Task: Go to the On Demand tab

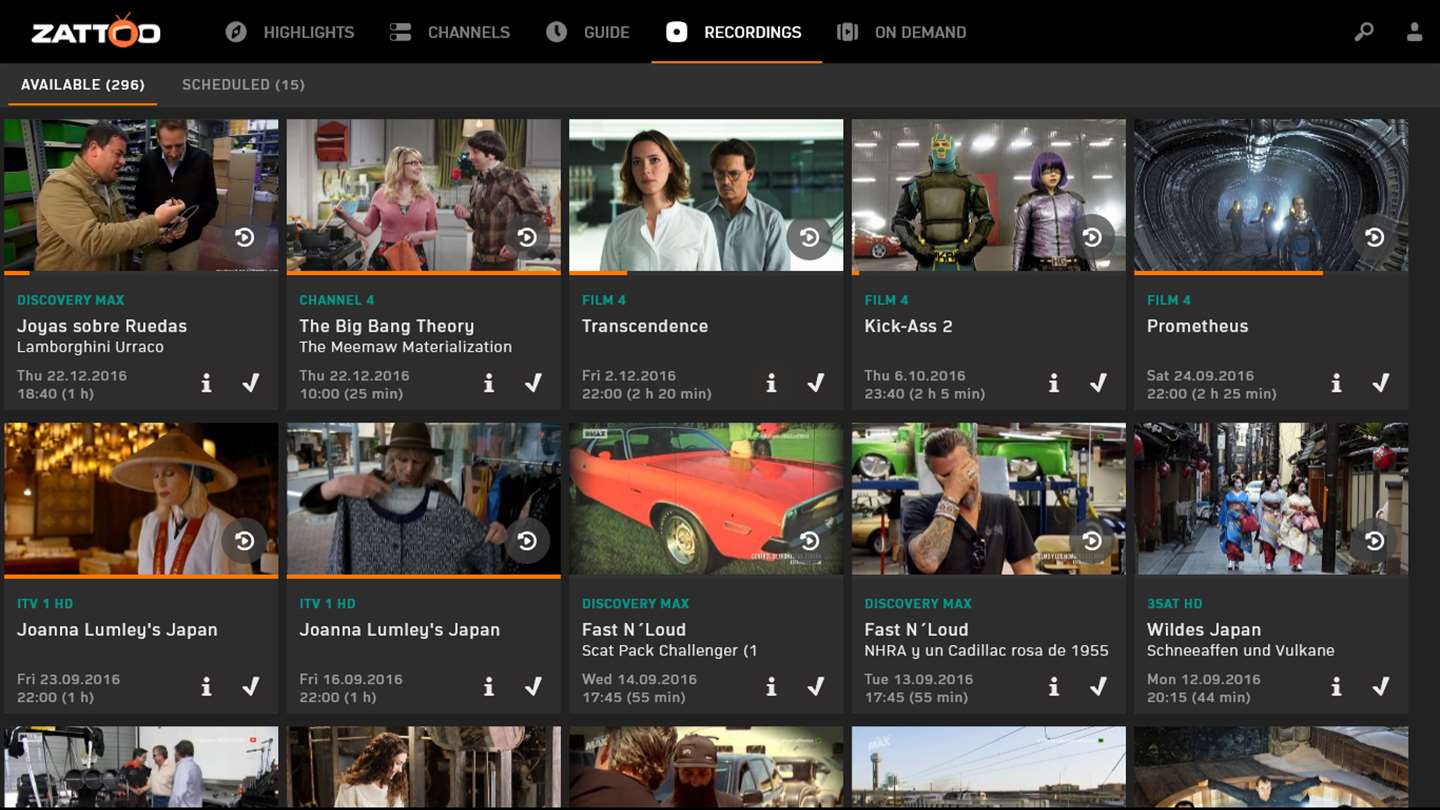Action: 902,32
